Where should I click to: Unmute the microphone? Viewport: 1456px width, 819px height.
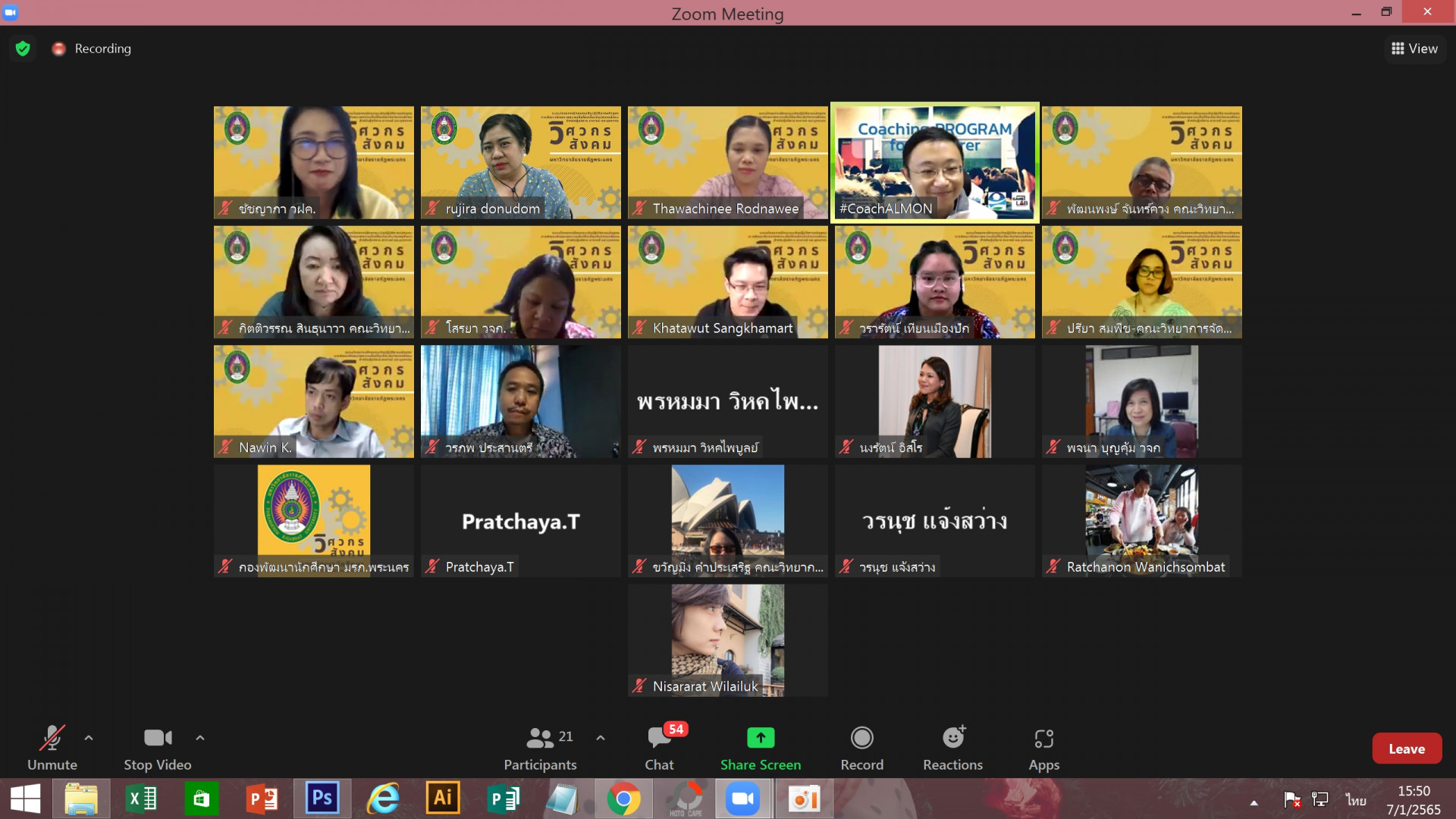pyautogui.click(x=52, y=739)
